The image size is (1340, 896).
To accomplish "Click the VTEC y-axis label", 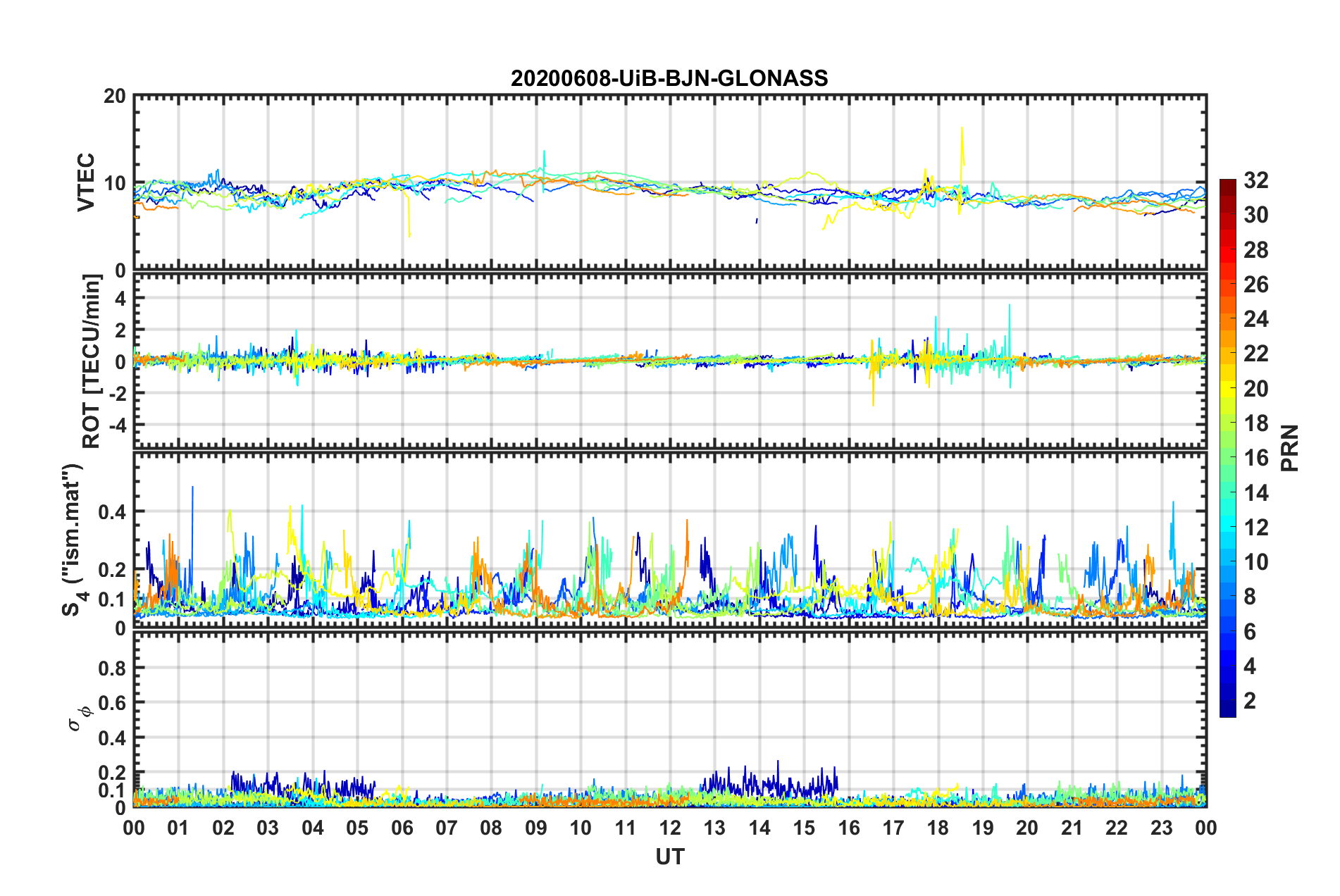I will (x=86, y=182).
